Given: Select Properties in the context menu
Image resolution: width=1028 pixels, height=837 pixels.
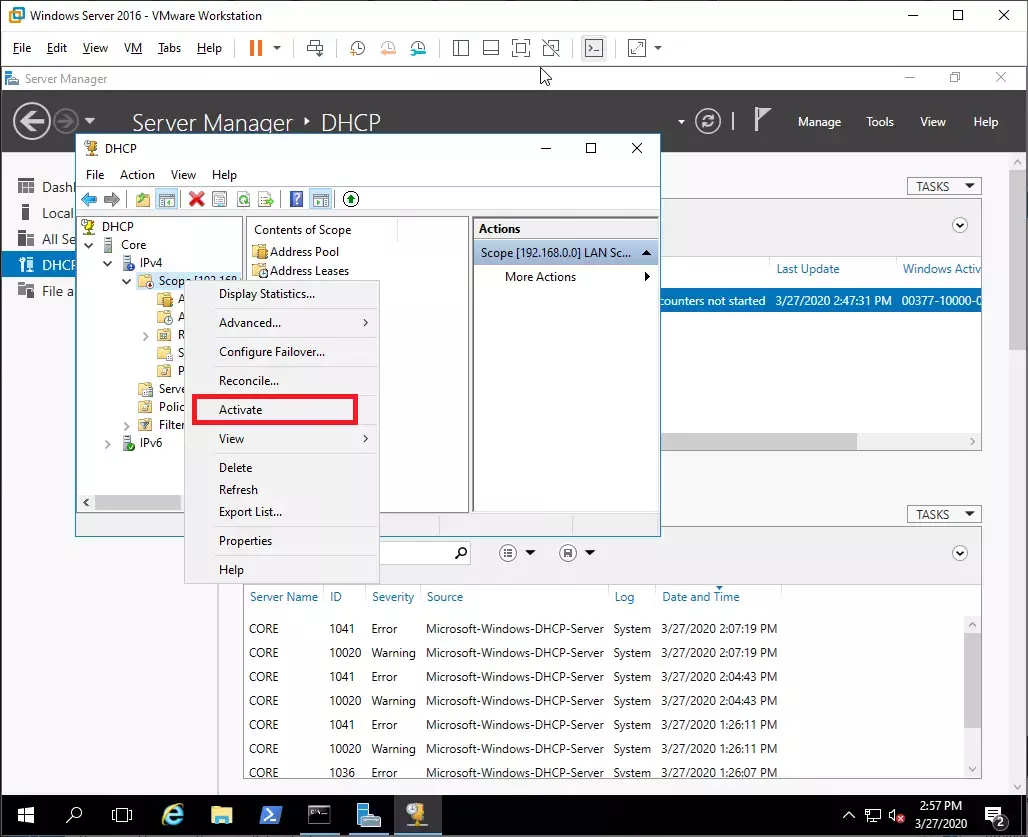Looking at the screenshot, I should tap(245, 541).
